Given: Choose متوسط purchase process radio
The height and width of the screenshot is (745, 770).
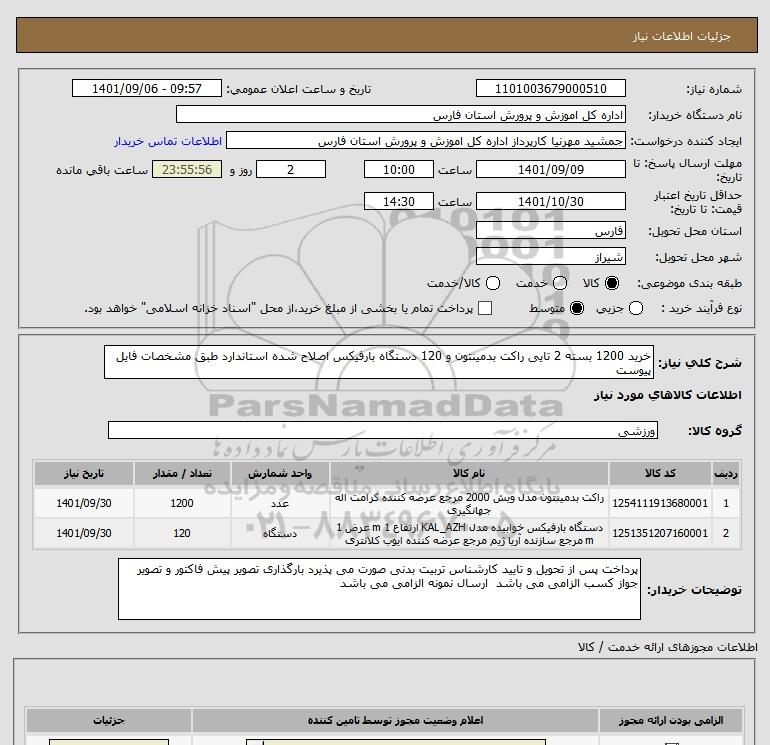Looking at the screenshot, I should 577,308.
